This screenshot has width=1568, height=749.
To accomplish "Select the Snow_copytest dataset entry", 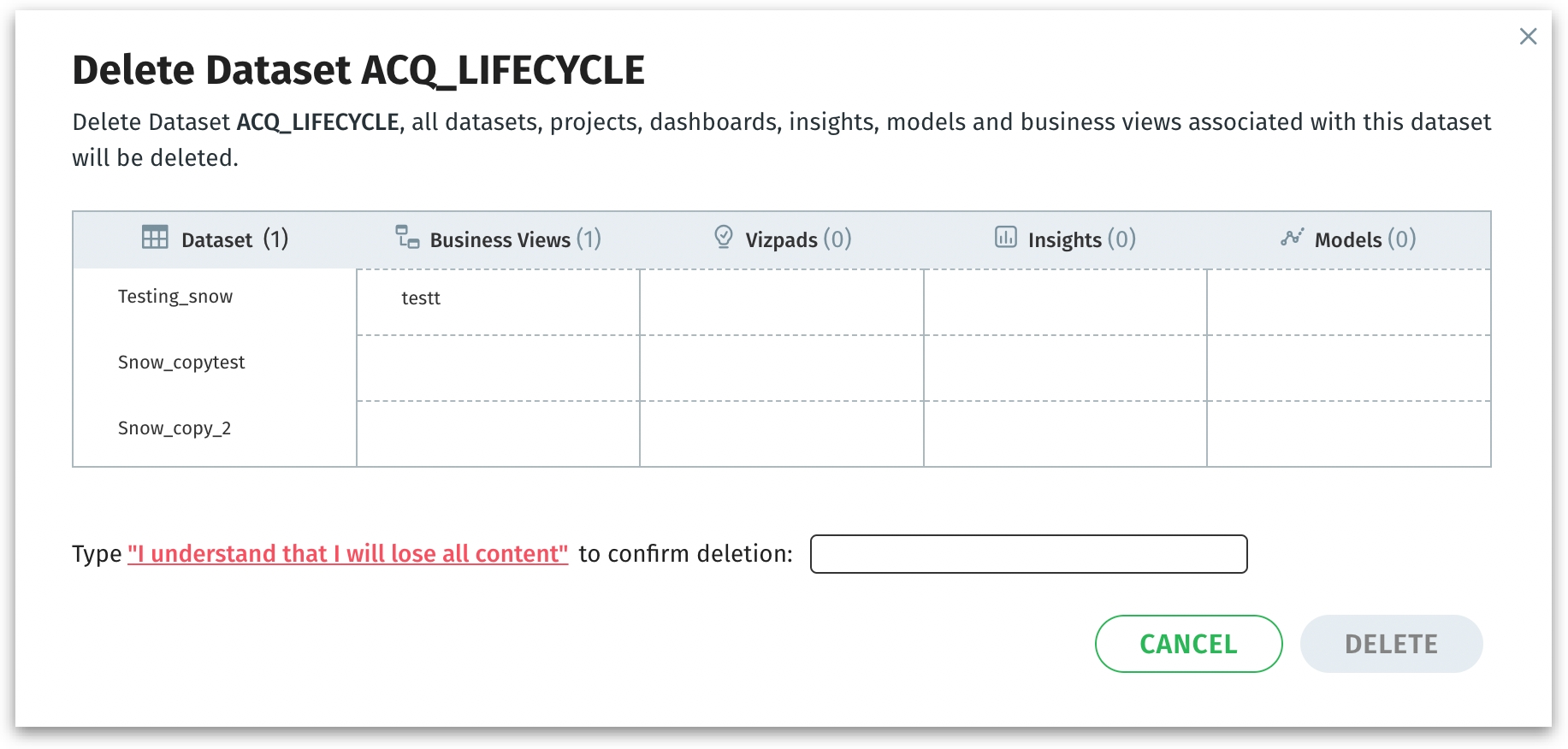I will pyautogui.click(x=181, y=363).
